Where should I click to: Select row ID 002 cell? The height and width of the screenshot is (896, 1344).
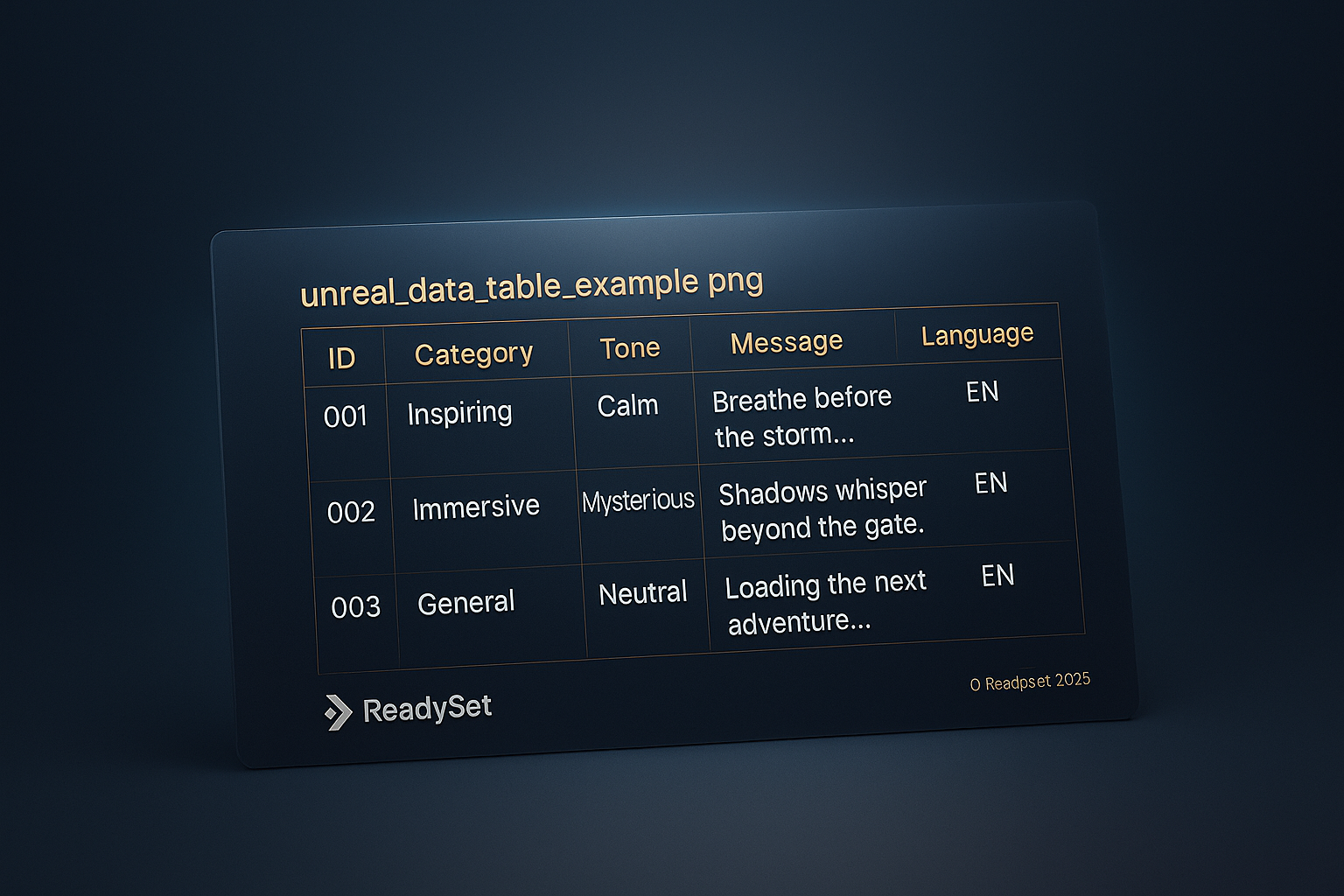coord(351,512)
